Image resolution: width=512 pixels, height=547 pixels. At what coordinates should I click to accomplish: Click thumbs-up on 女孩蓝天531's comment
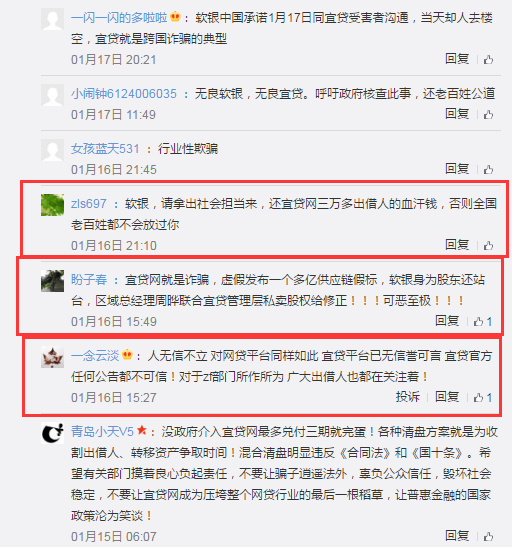[x=488, y=170]
